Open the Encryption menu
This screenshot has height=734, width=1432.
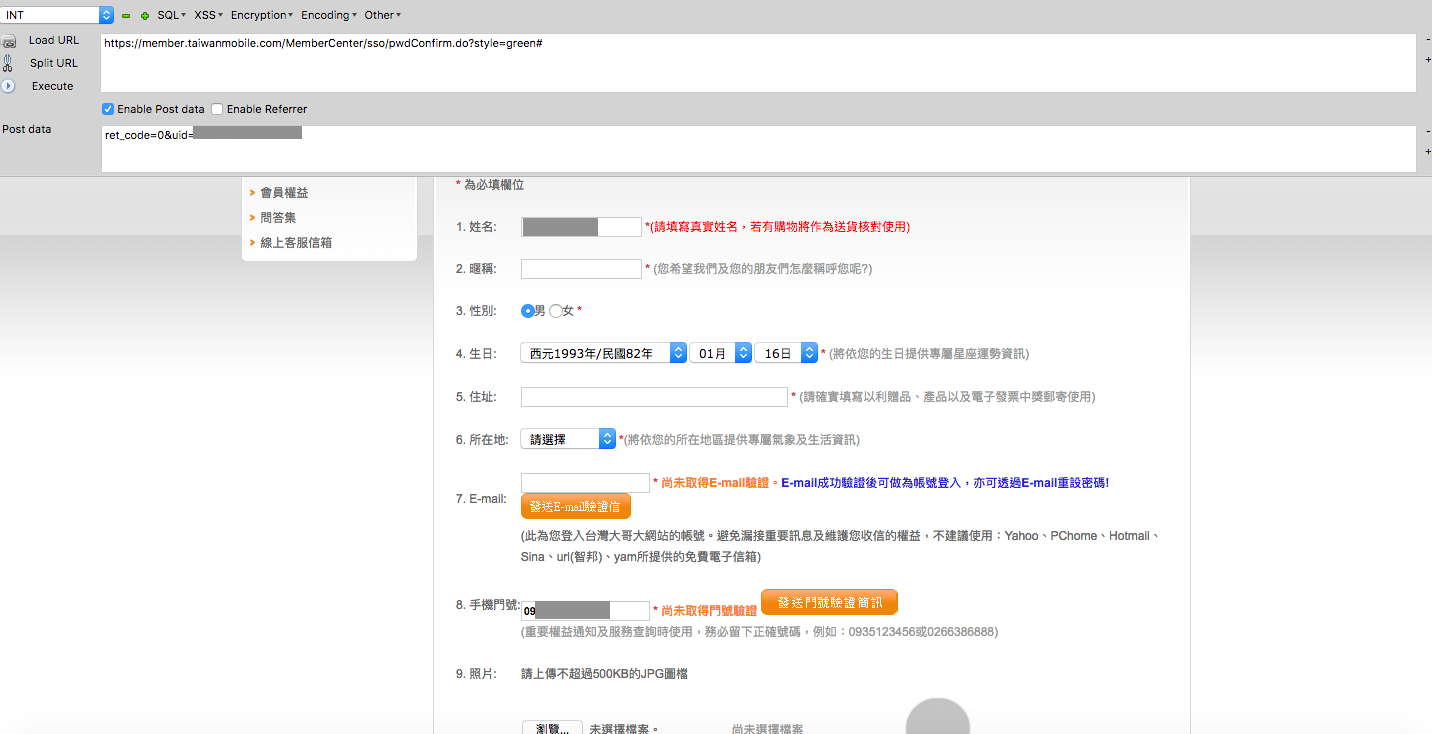point(262,15)
